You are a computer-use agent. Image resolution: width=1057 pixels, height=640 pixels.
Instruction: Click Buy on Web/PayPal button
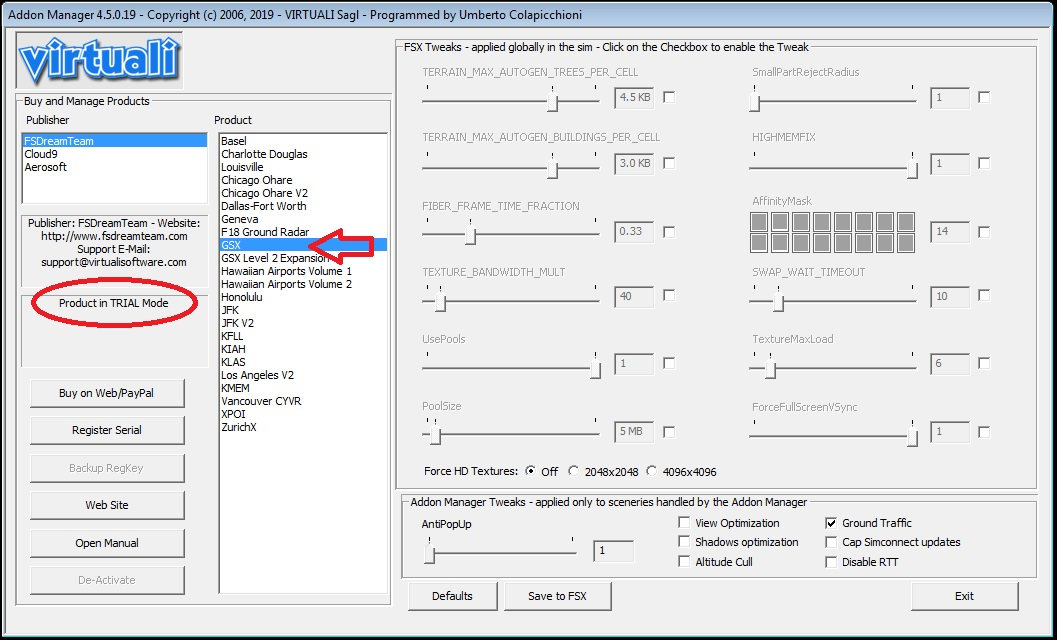pos(107,393)
